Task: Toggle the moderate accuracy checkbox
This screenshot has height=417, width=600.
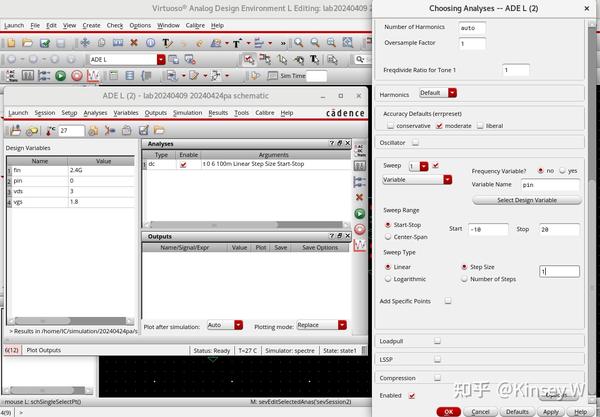Action: [x=439, y=125]
